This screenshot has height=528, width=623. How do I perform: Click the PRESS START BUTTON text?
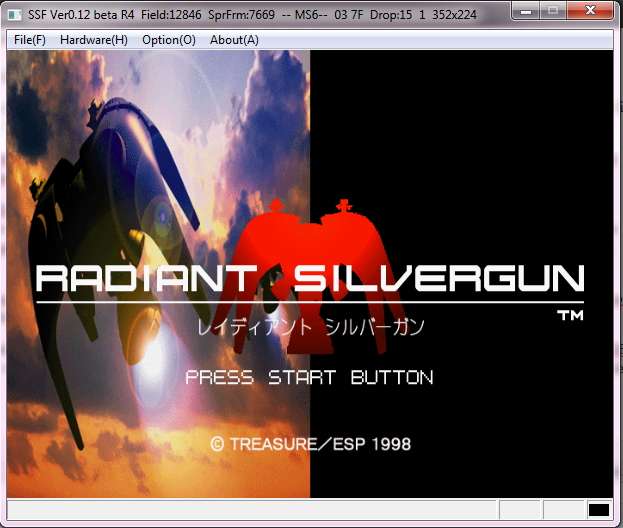309,378
